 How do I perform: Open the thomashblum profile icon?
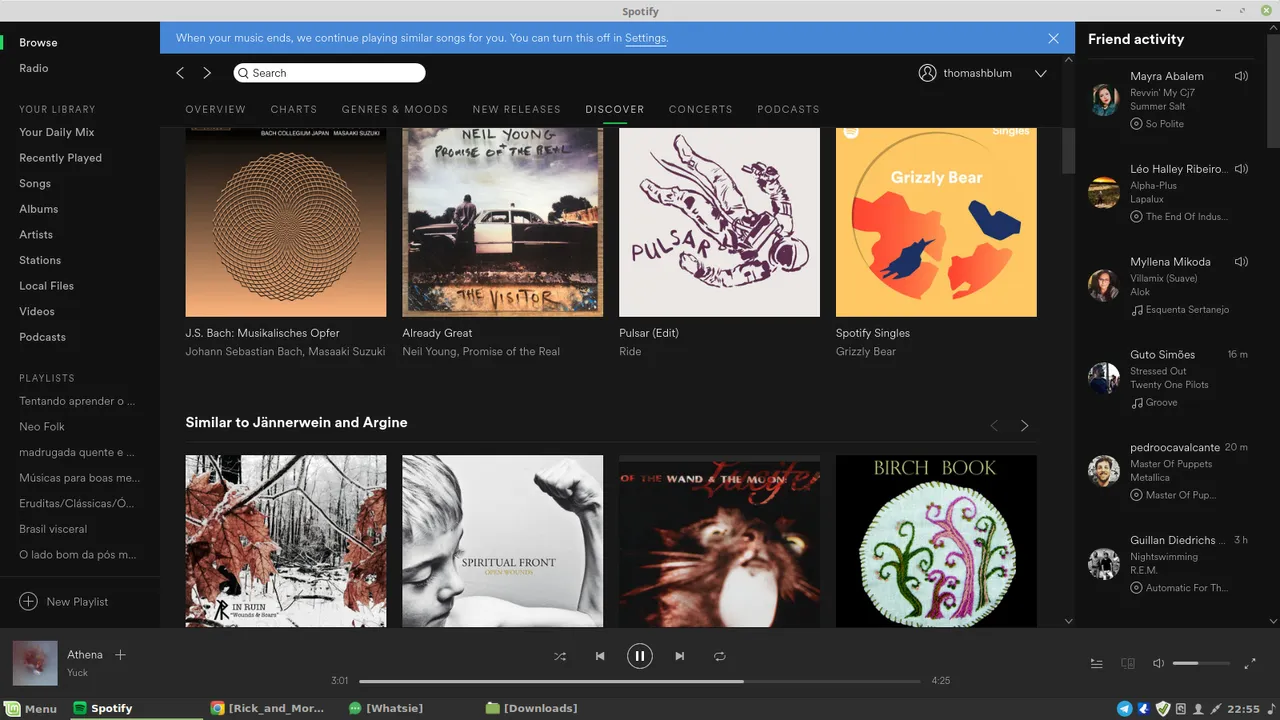[x=927, y=73]
